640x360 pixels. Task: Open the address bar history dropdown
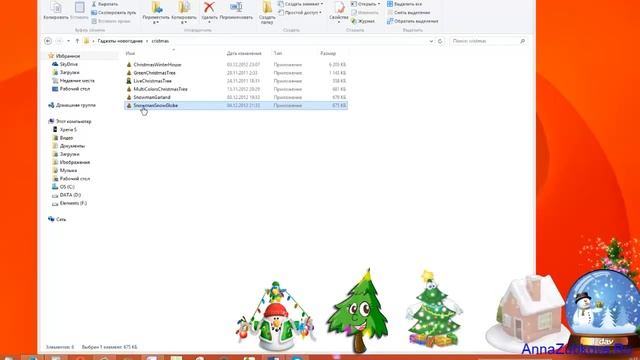click(x=431, y=41)
